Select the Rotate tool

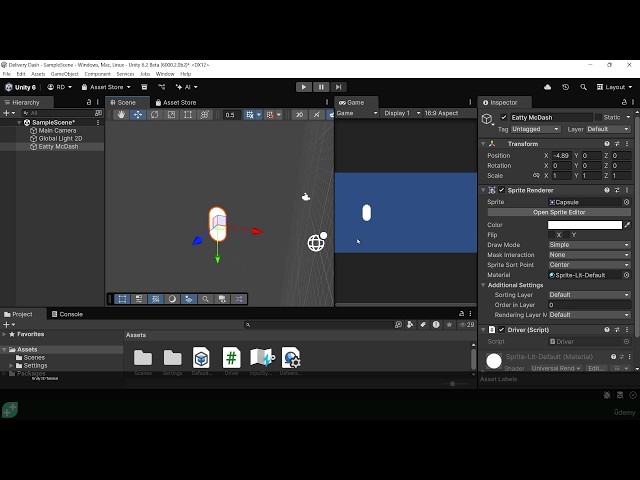pyautogui.click(x=154, y=115)
